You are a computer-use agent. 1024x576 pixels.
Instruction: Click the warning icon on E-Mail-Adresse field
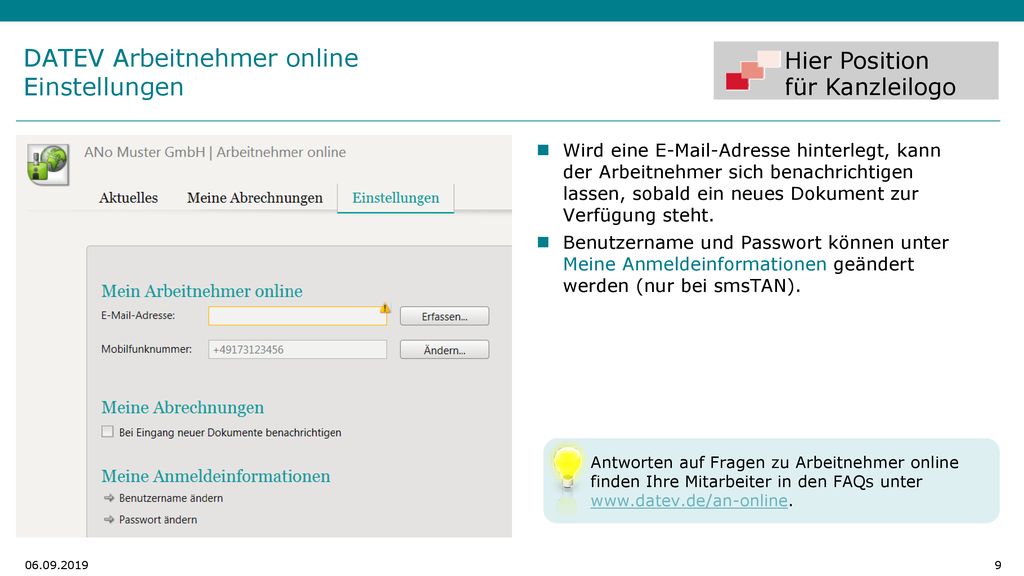(x=385, y=308)
